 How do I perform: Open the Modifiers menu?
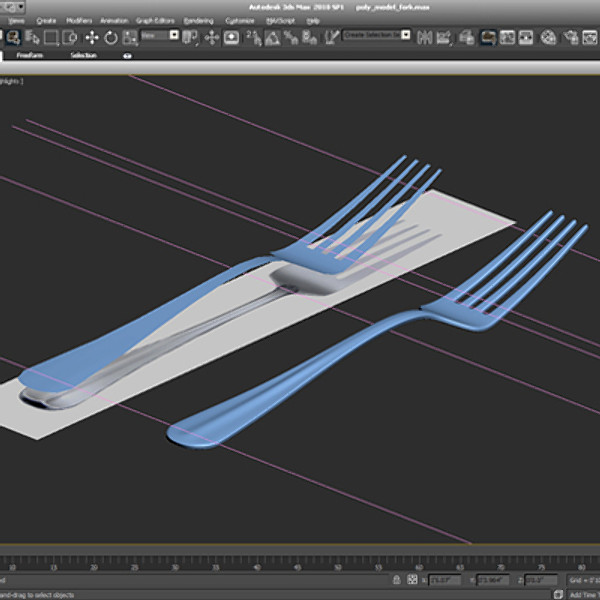click(79, 20)
